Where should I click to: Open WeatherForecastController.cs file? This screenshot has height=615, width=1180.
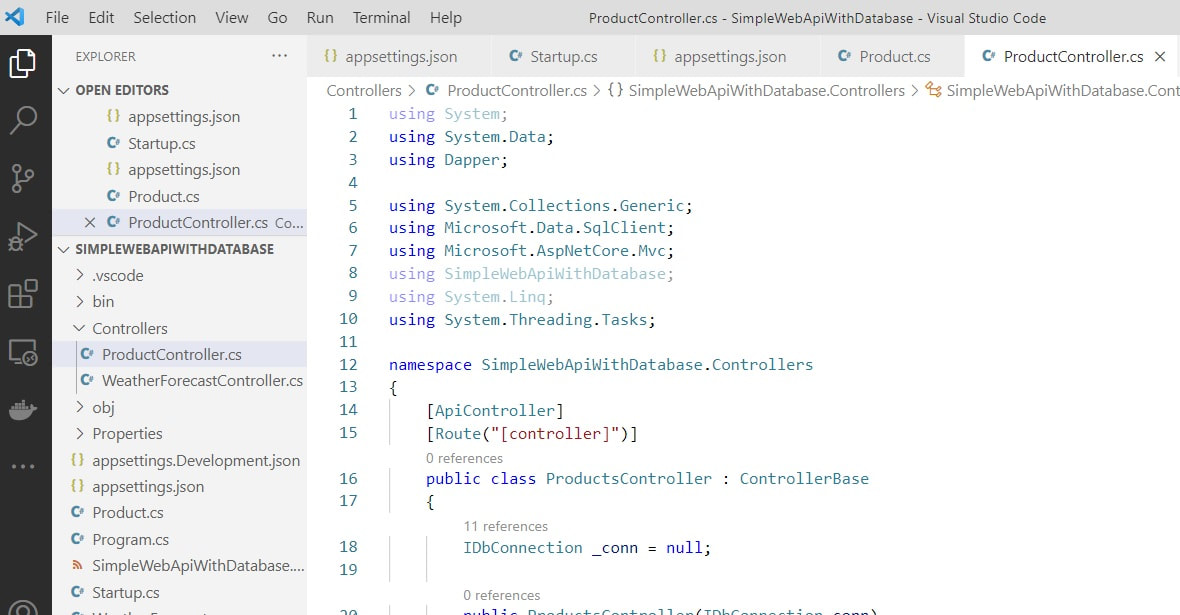pos(180,381)
